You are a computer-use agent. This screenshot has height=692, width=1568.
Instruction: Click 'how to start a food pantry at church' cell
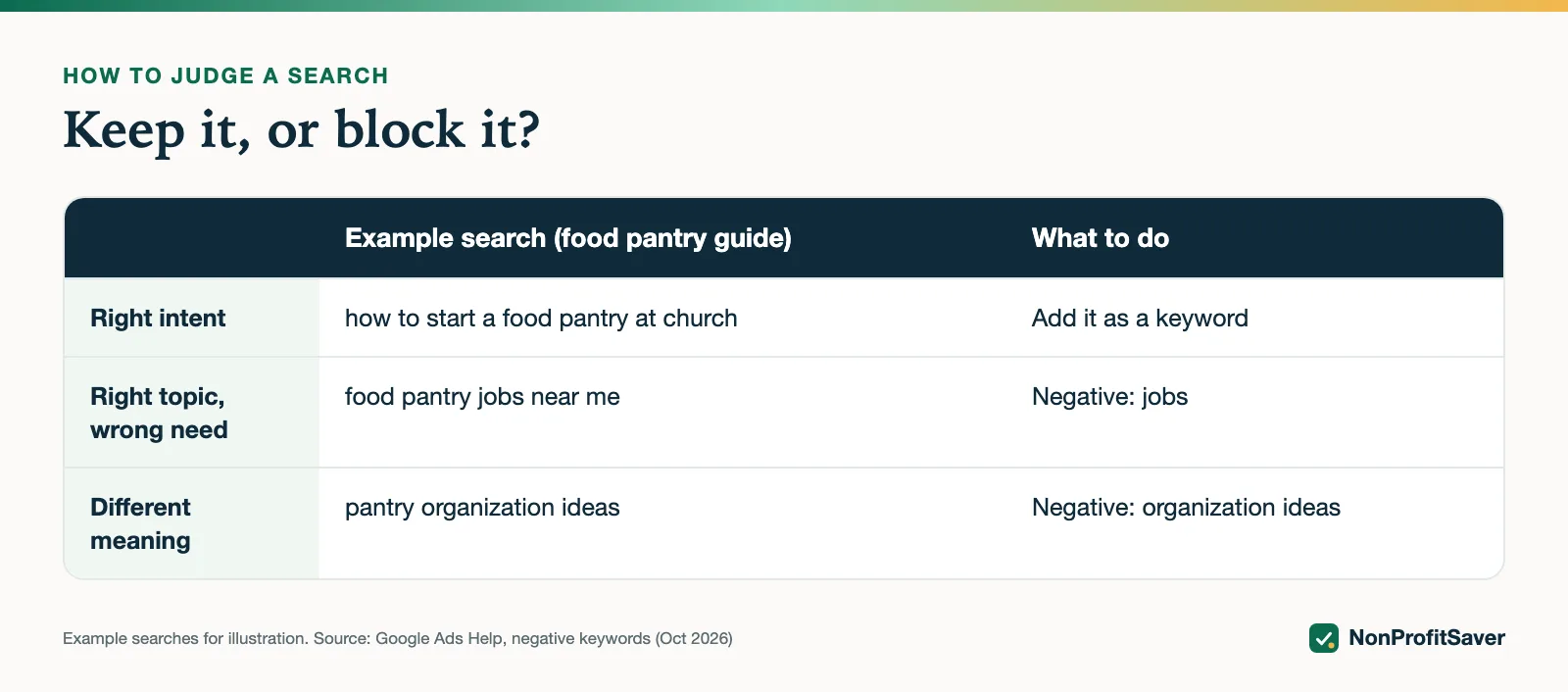[541, 318]
